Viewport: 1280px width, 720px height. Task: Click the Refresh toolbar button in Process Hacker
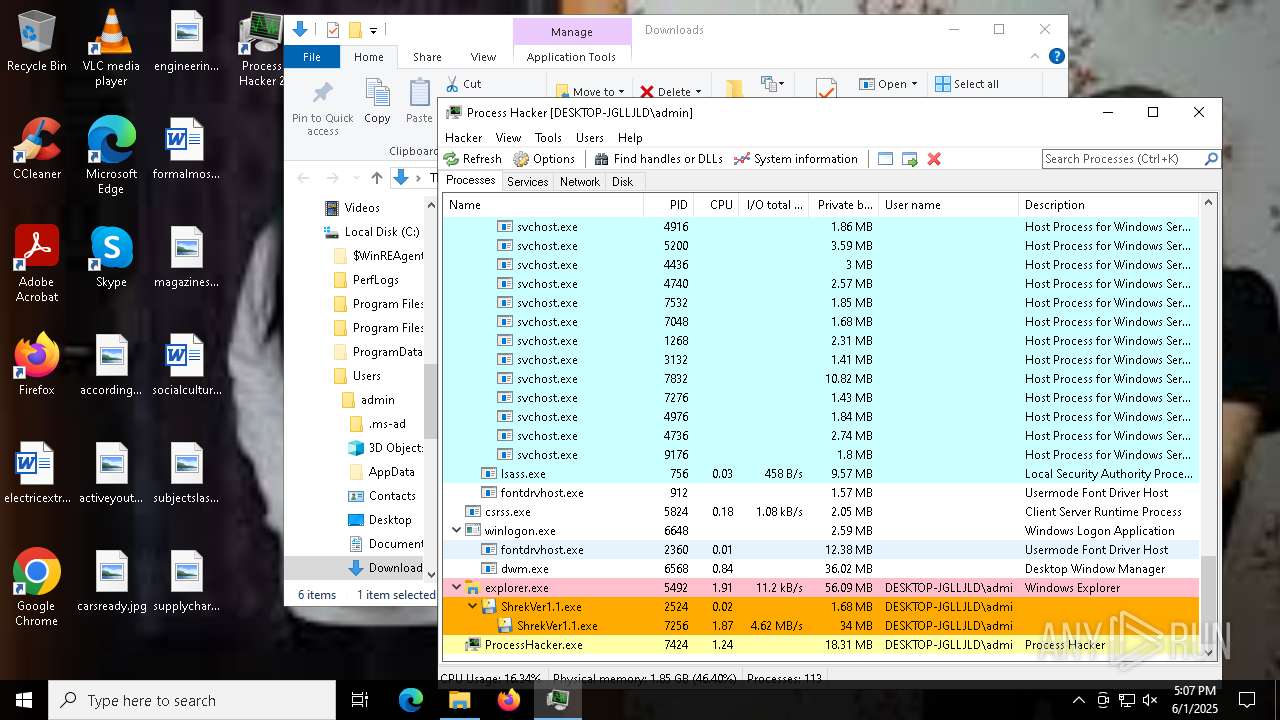pos(473,159)
